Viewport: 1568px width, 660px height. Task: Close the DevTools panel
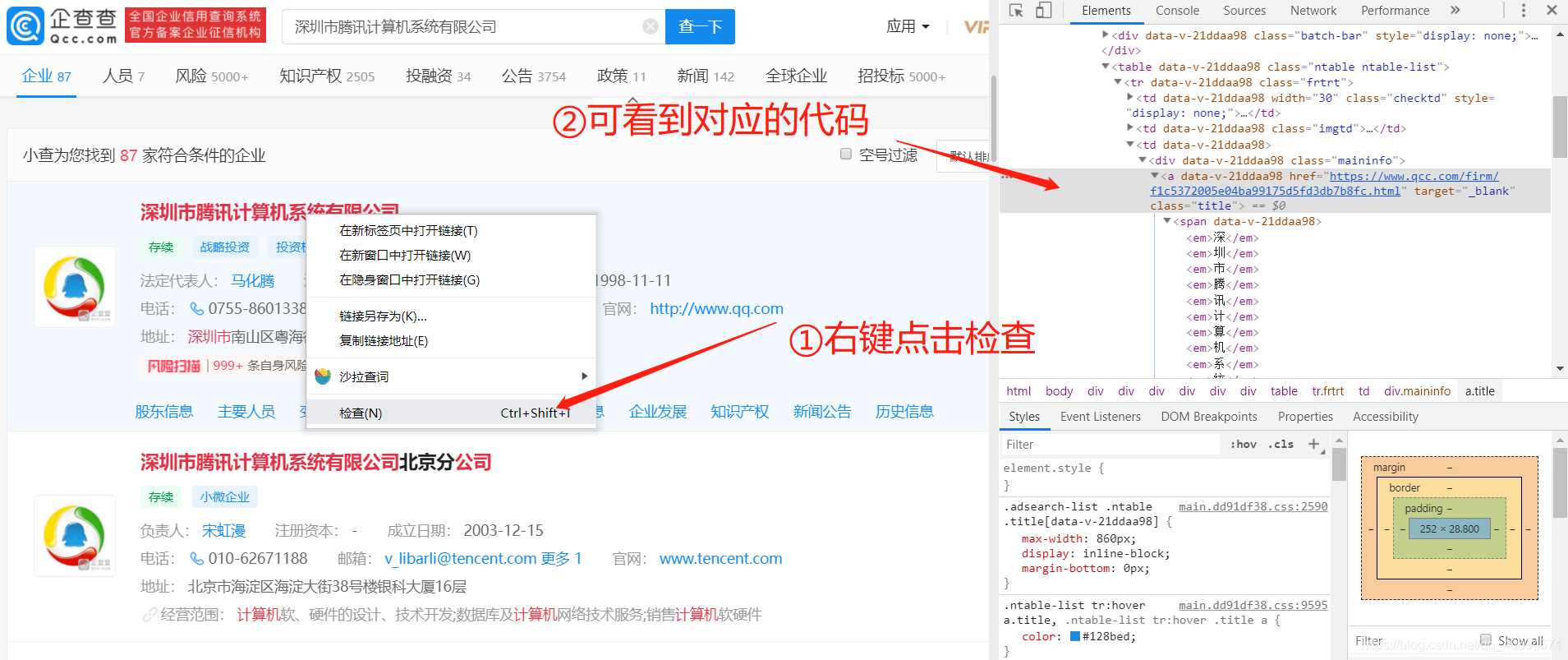(1552, 11)
